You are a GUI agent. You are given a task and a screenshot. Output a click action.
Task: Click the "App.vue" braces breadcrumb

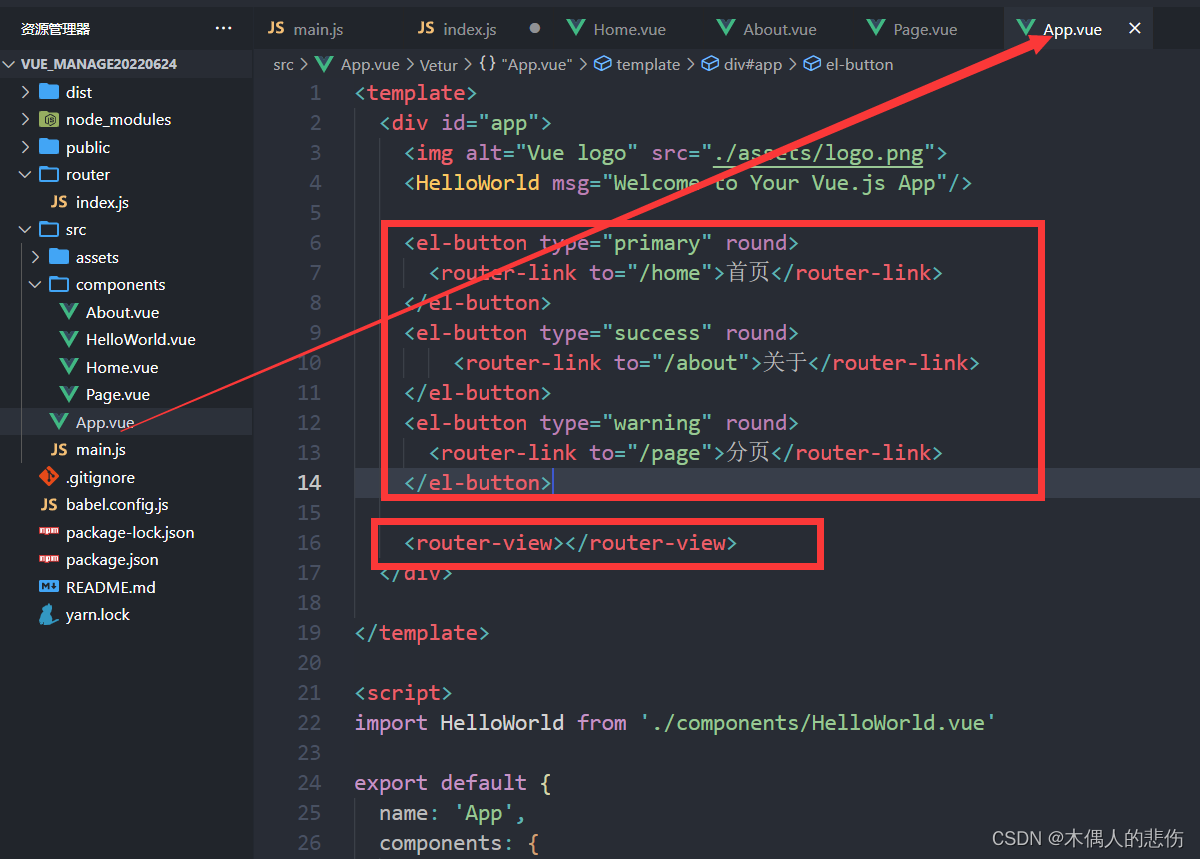click(x=525, y=64)
